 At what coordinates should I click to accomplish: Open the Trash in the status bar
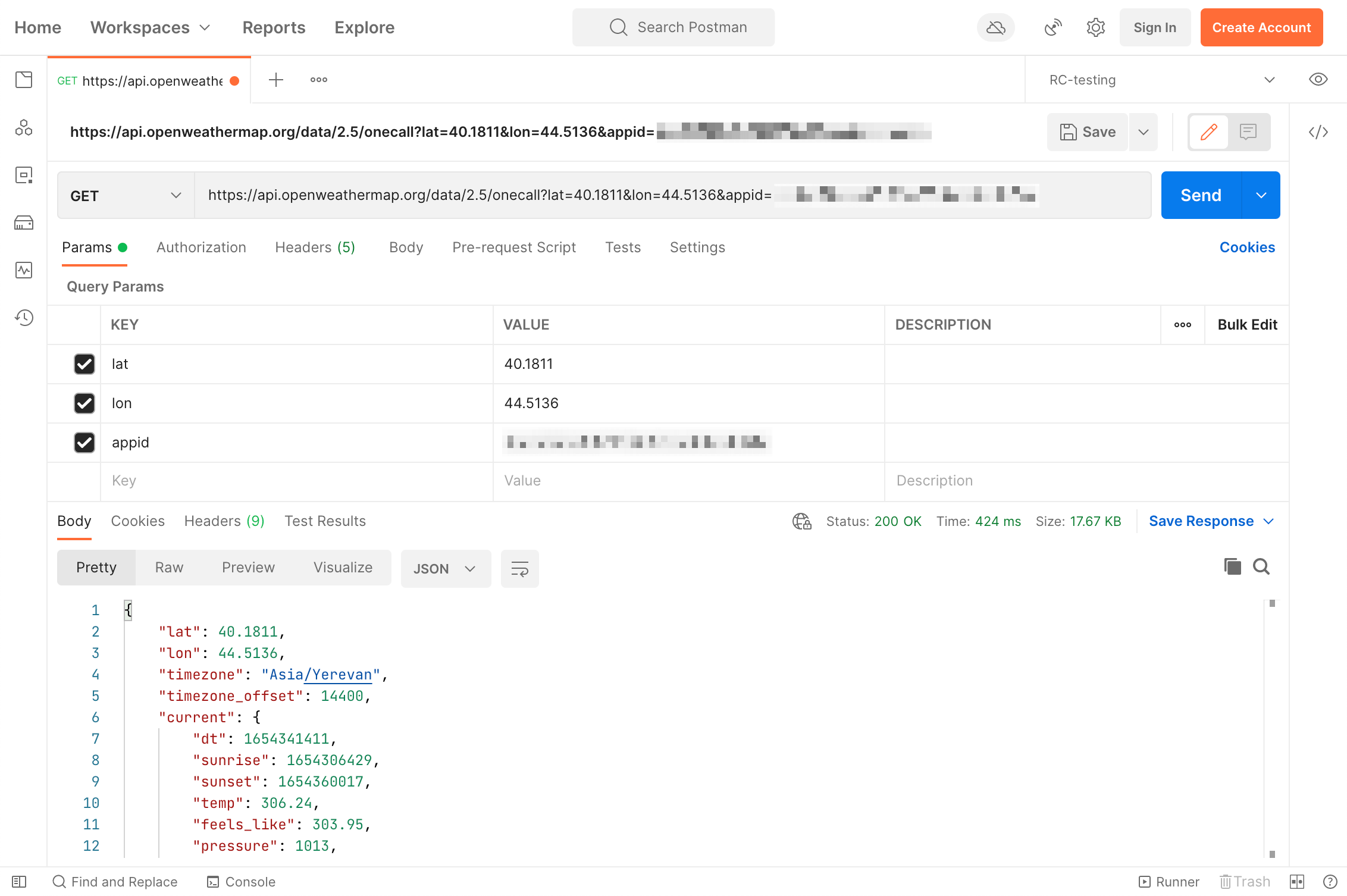pyautogui.click(x=1245, y=882)
